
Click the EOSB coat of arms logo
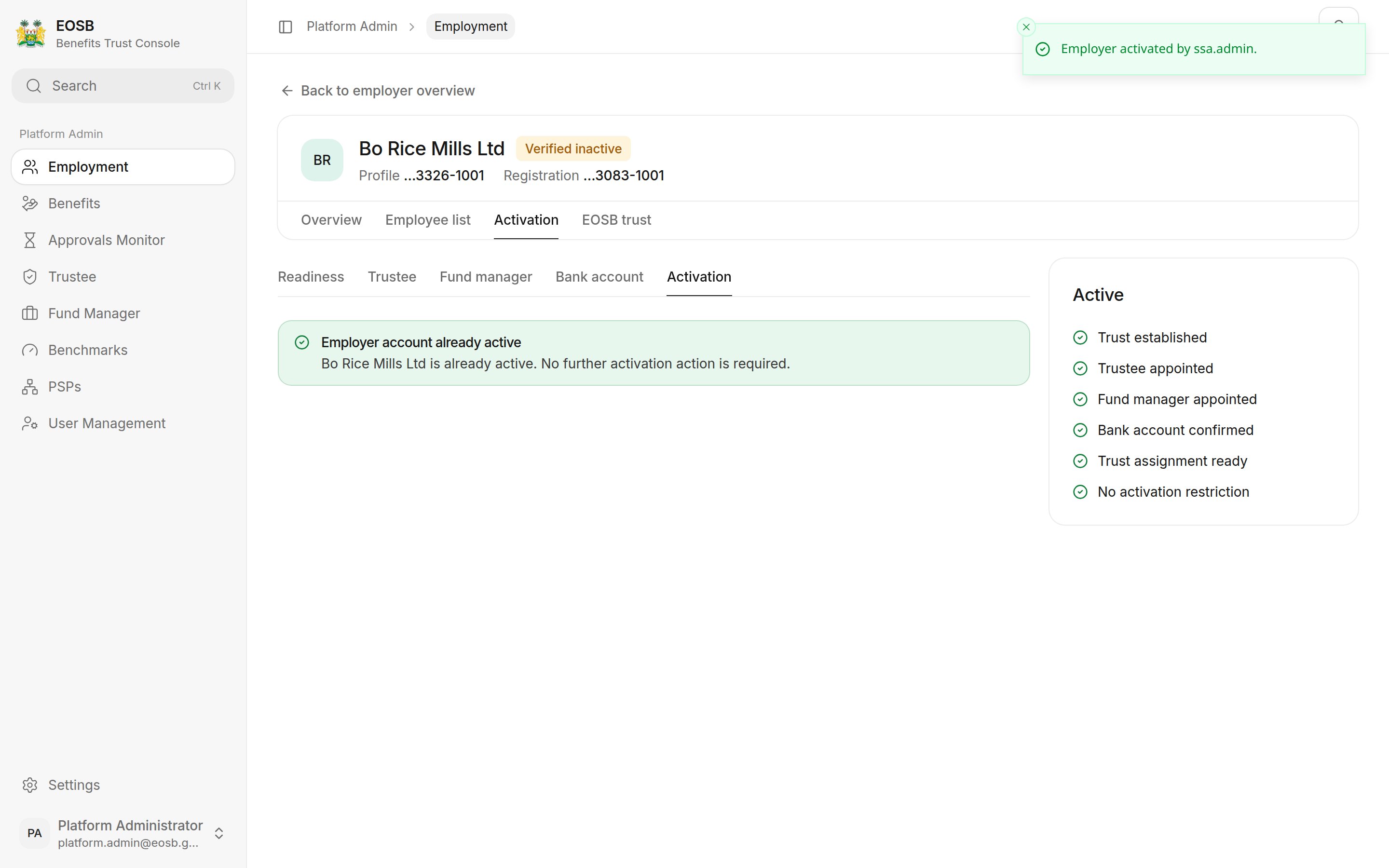click(31, 34)
